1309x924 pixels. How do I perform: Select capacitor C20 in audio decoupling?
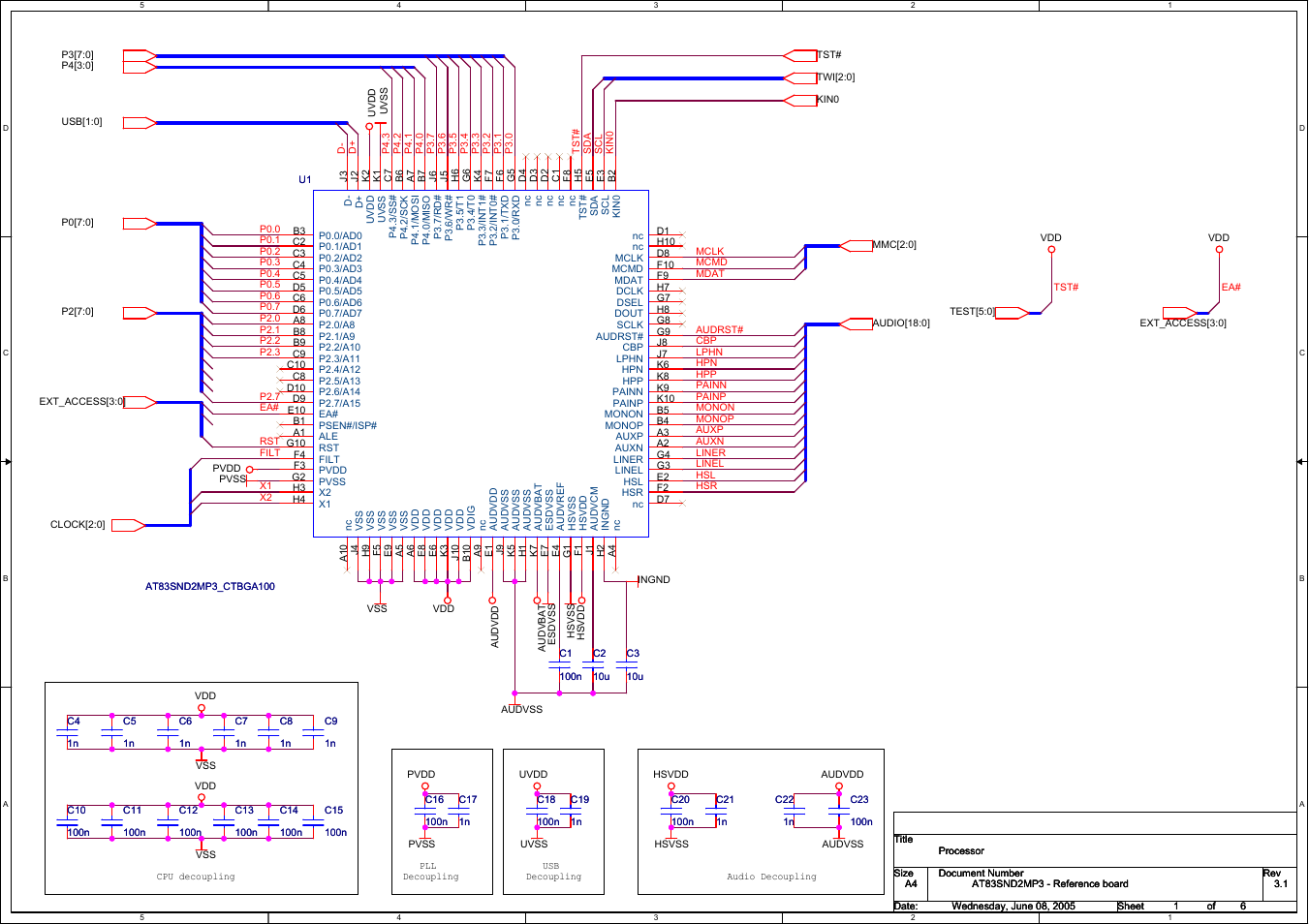click(x=671, y=811)
